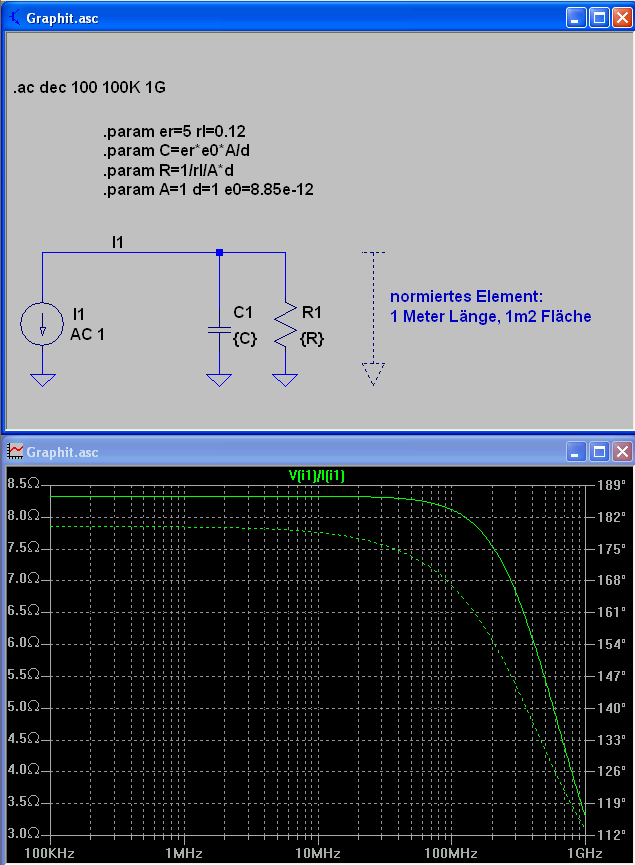Close the schematic Graphit.asc window
The image size is (635, 865).
tap(622, 18)
